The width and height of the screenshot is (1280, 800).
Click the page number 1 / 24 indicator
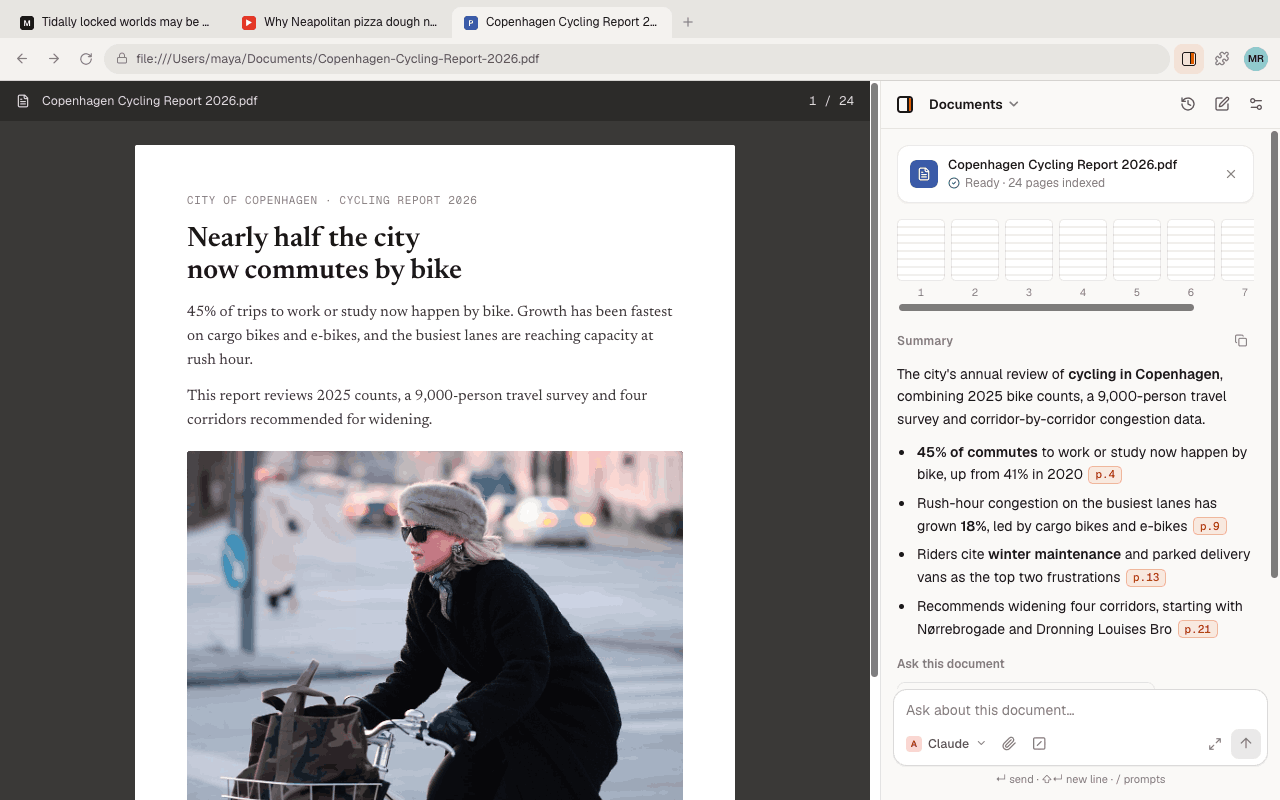831,101
